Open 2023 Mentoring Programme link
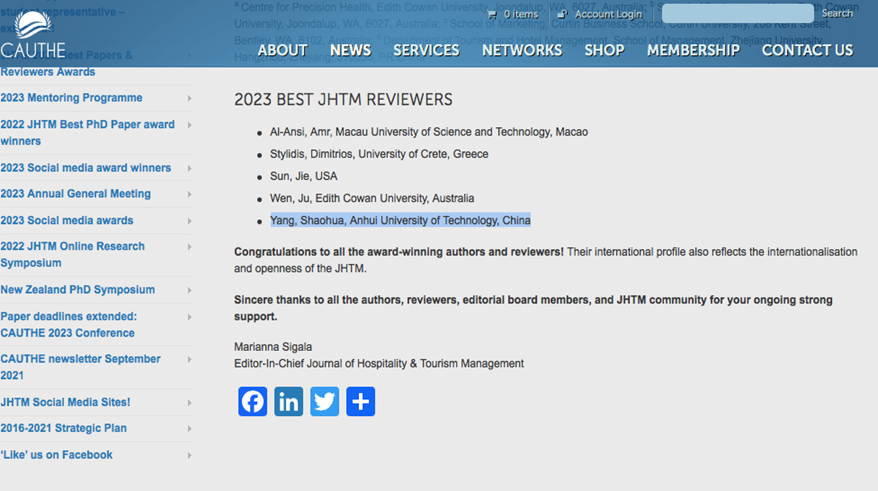Image resolution: width=878 pixels, height=491 pixels. point(71,98)
